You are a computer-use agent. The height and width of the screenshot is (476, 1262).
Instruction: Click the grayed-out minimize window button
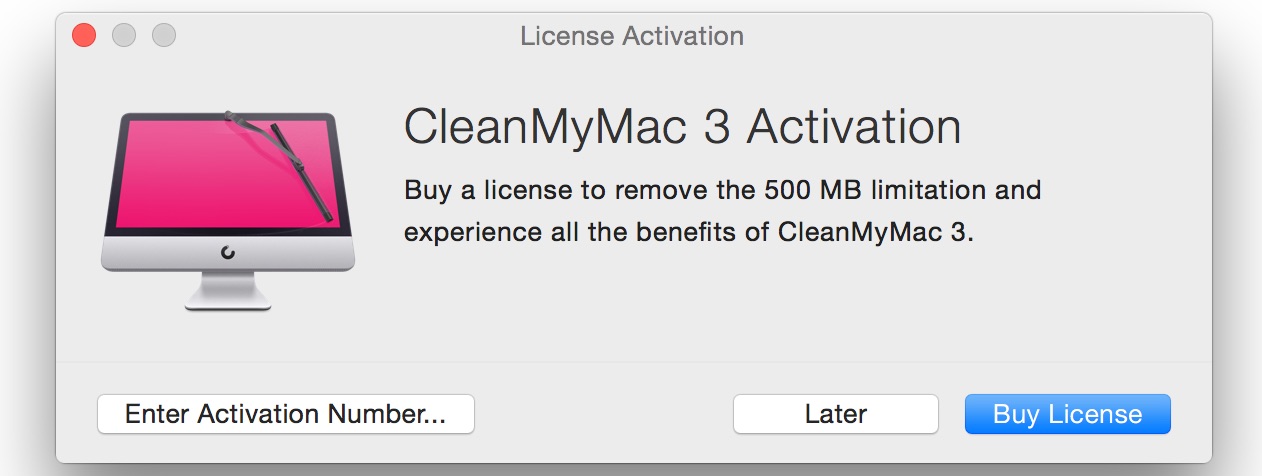(x=124, y=36)
